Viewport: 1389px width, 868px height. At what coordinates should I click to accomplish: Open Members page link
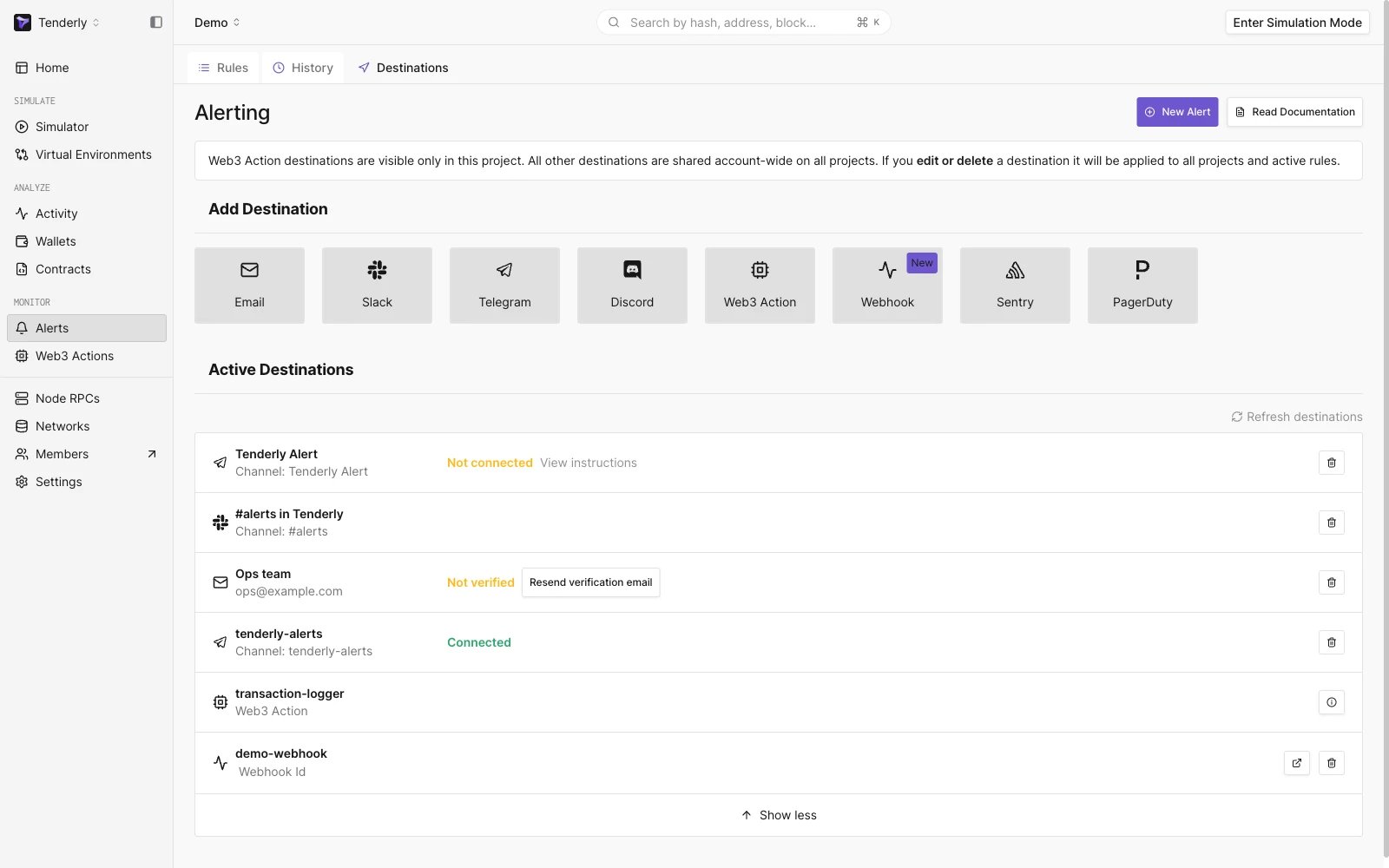pos(87,454)
